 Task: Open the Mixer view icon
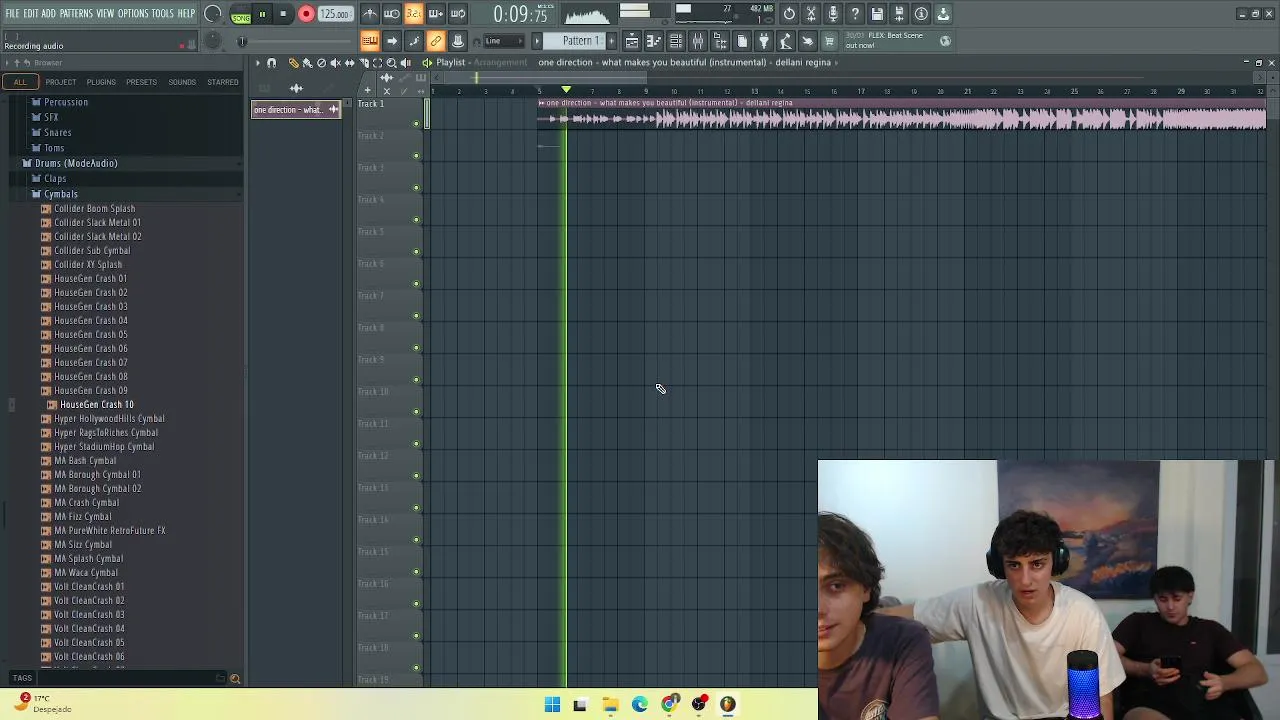click(698, 41)
